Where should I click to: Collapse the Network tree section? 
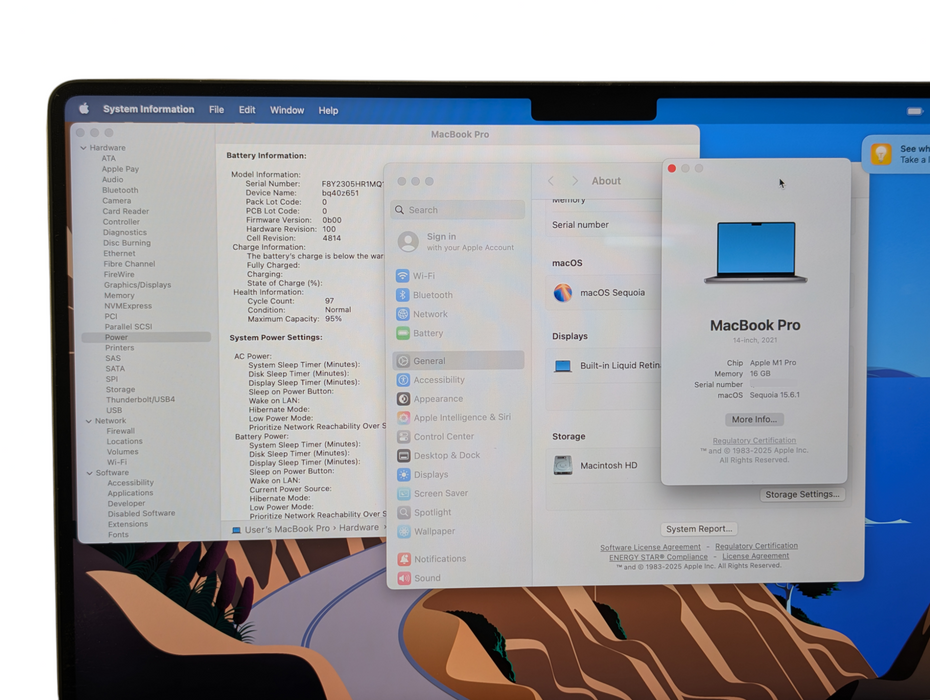[88, 421]
